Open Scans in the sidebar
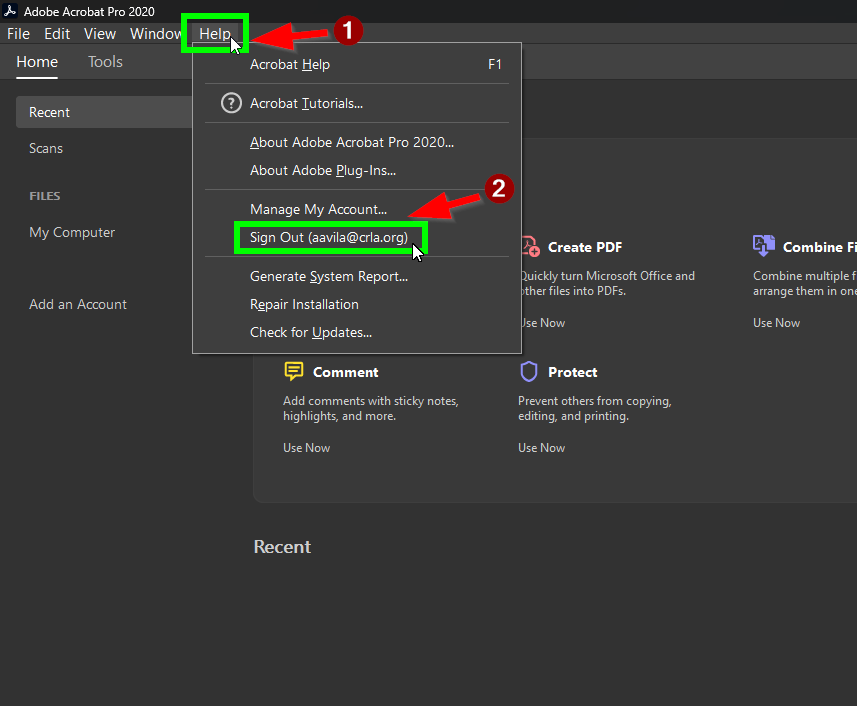The image size is (857, 706). [x=46, y=148]
